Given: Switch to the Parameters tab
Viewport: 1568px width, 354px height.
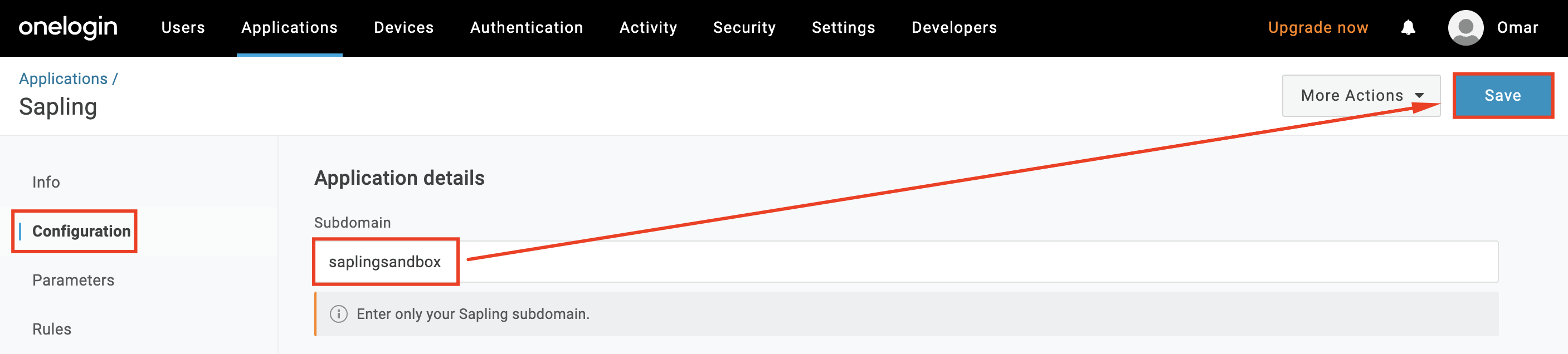Looking at the screenshot, I should 73,280.
